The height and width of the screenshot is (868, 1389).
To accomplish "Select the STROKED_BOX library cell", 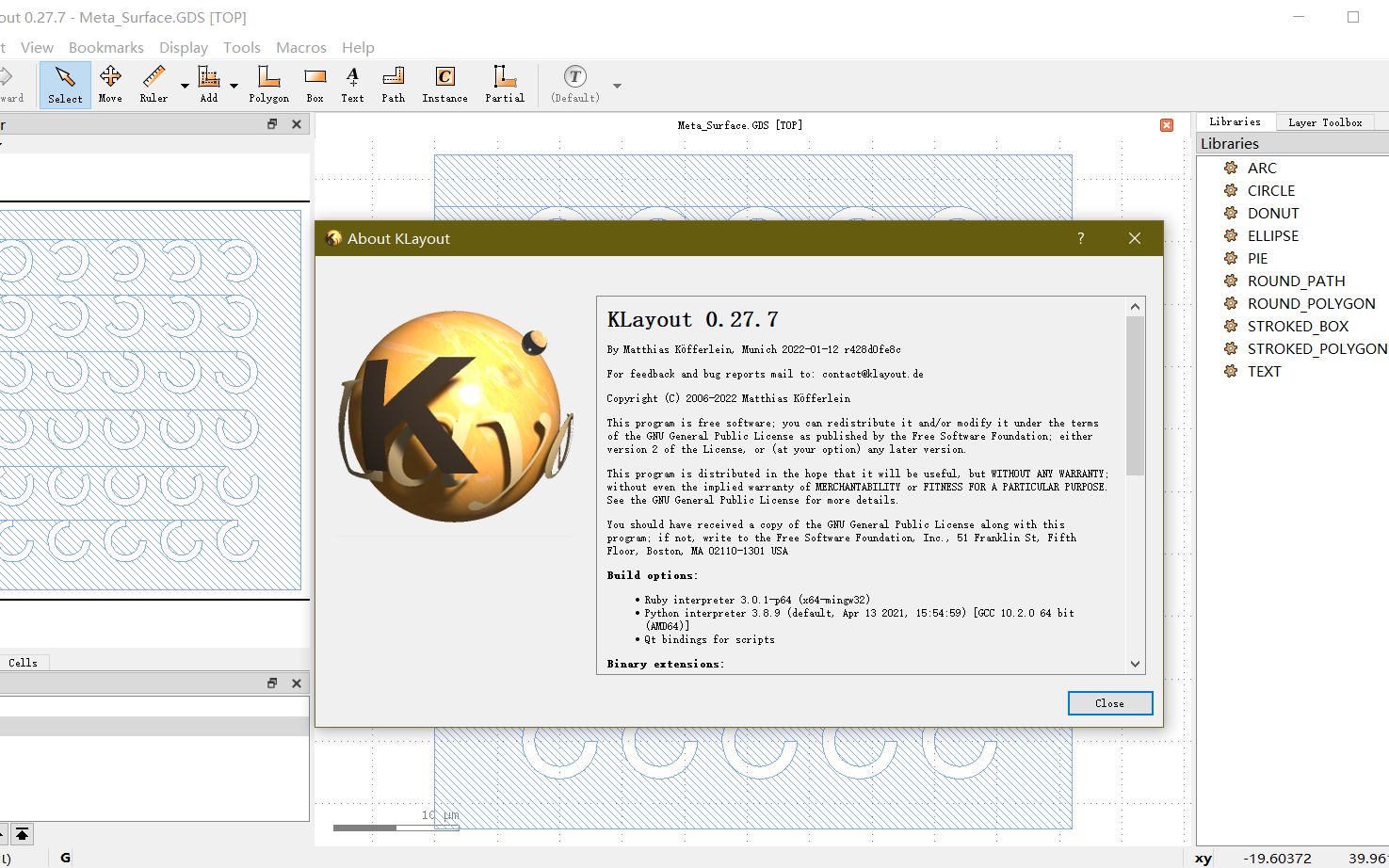I will 1299,326.
